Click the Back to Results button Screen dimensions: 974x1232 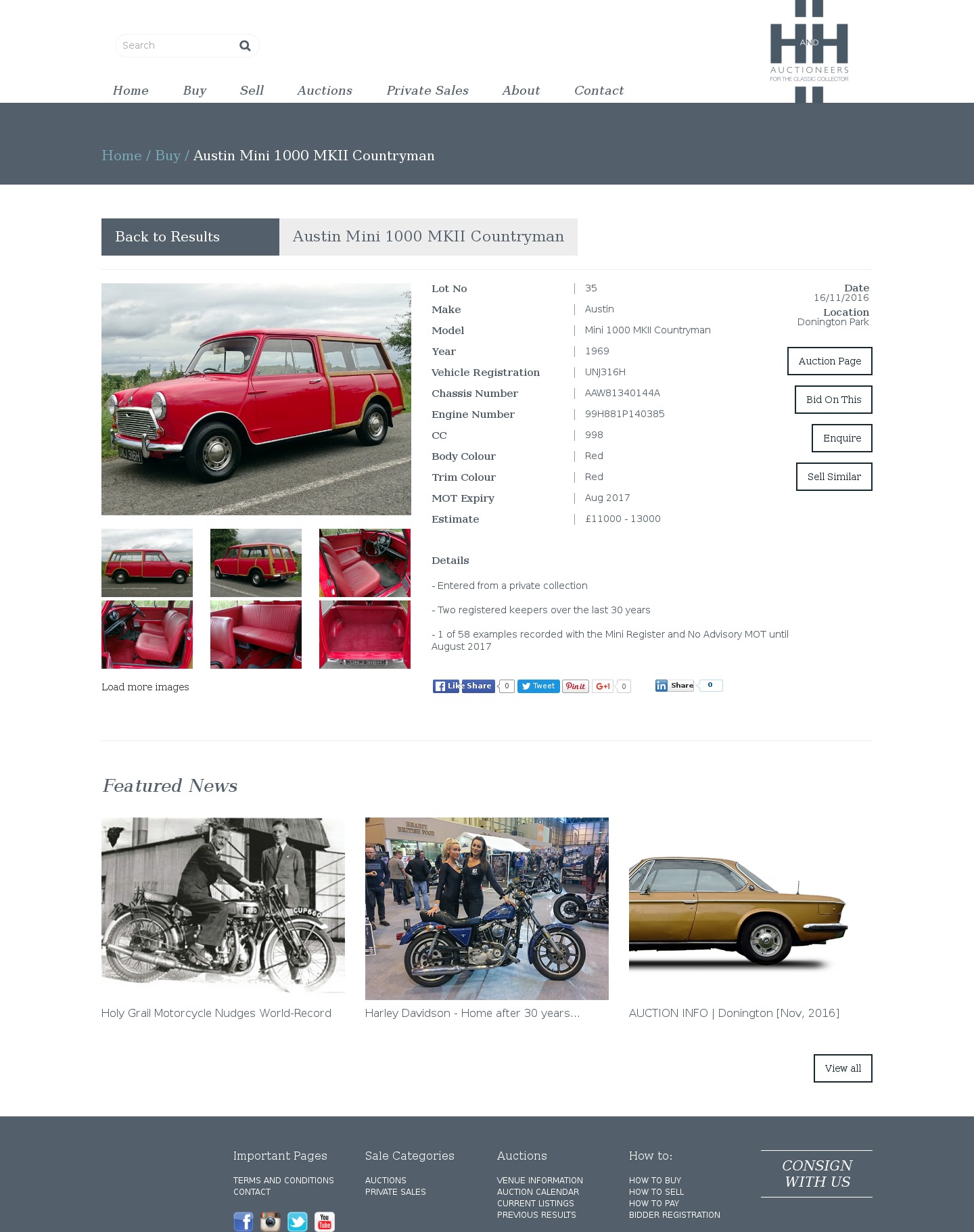point(190,237)
